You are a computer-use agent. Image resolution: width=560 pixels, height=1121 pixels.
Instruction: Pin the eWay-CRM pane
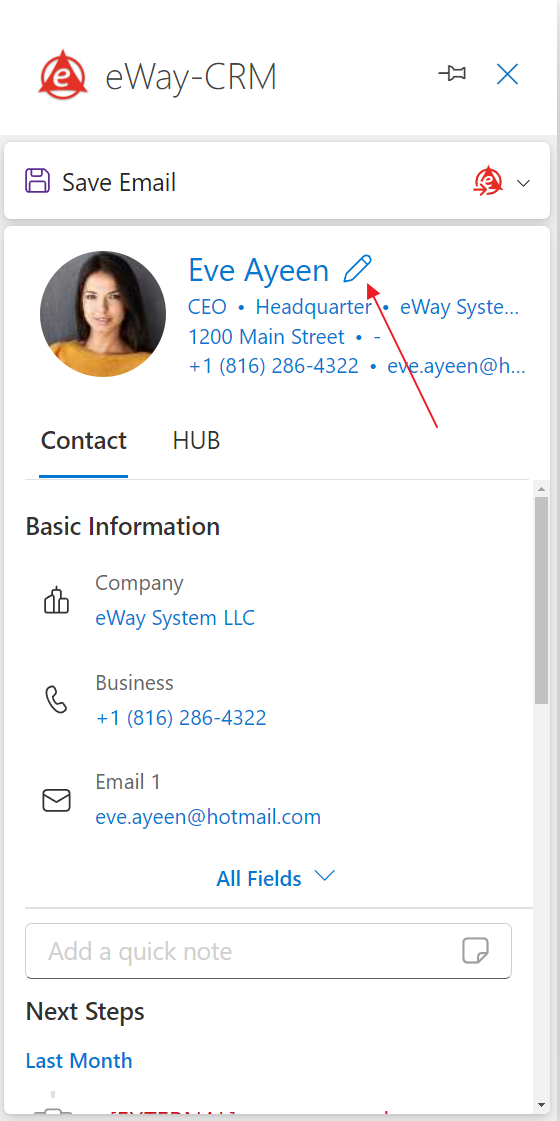452,74
